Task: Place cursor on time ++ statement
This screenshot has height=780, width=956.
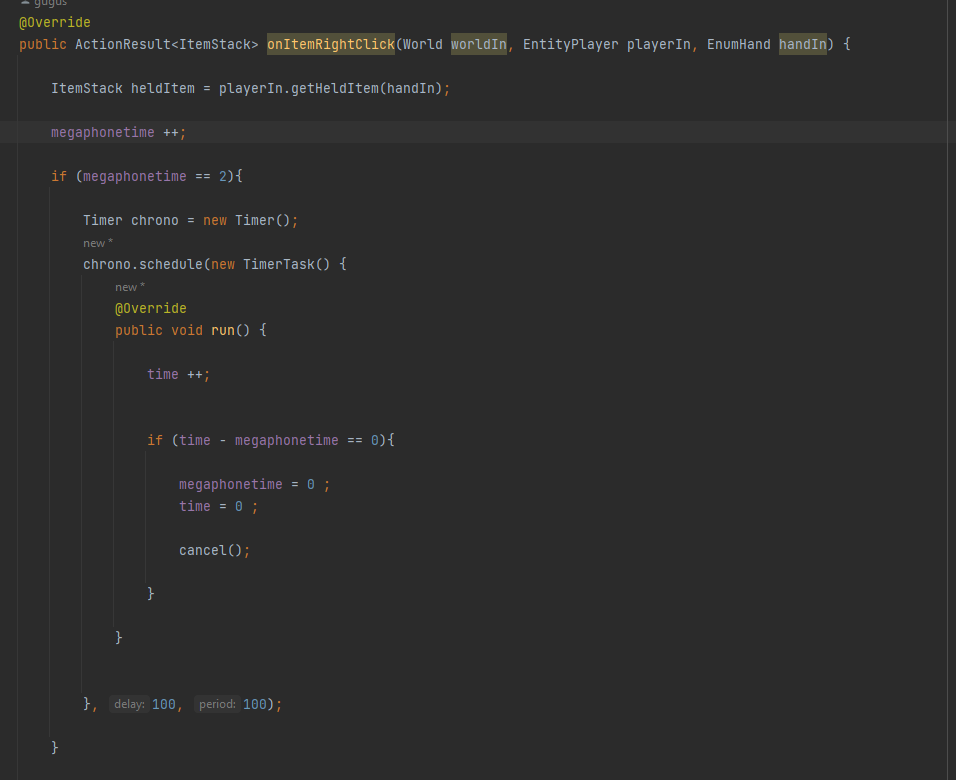Action: pyautogui.click(x=178, y=375)
